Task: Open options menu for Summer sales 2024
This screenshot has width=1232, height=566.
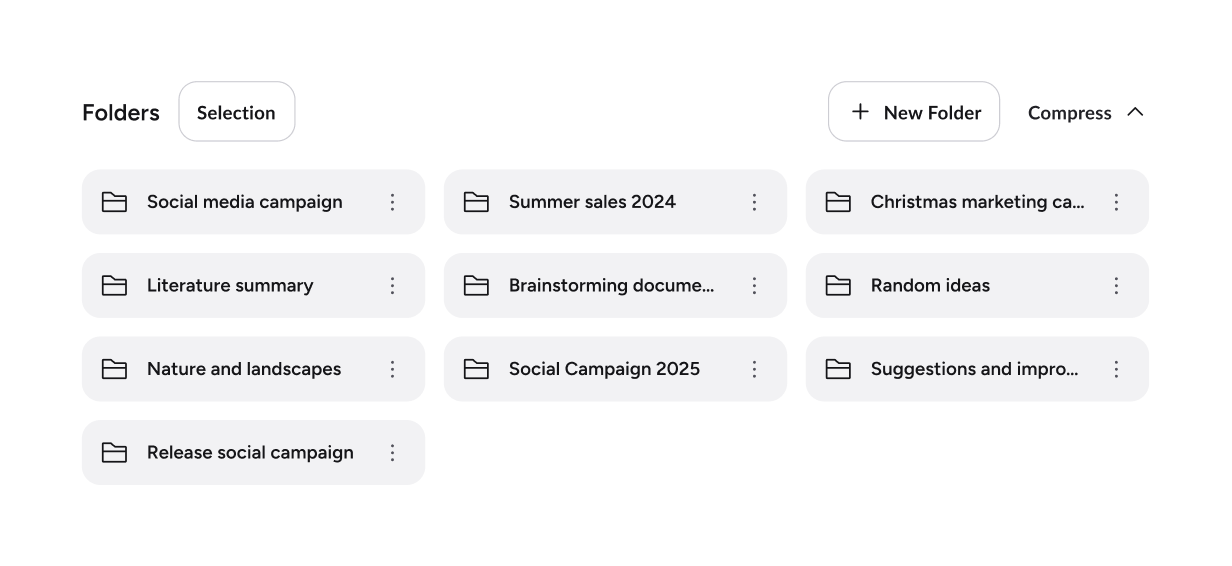Action: 754,202
